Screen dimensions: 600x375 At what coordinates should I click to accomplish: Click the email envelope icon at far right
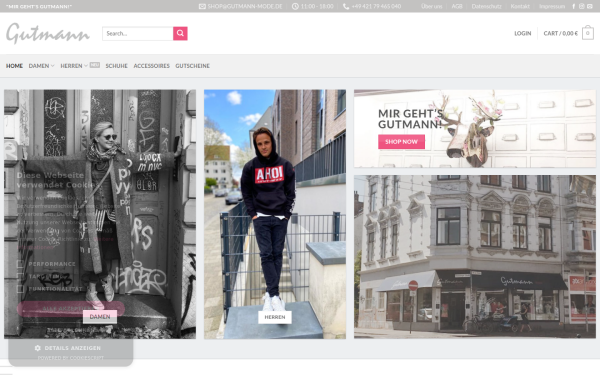coord(590,6)
